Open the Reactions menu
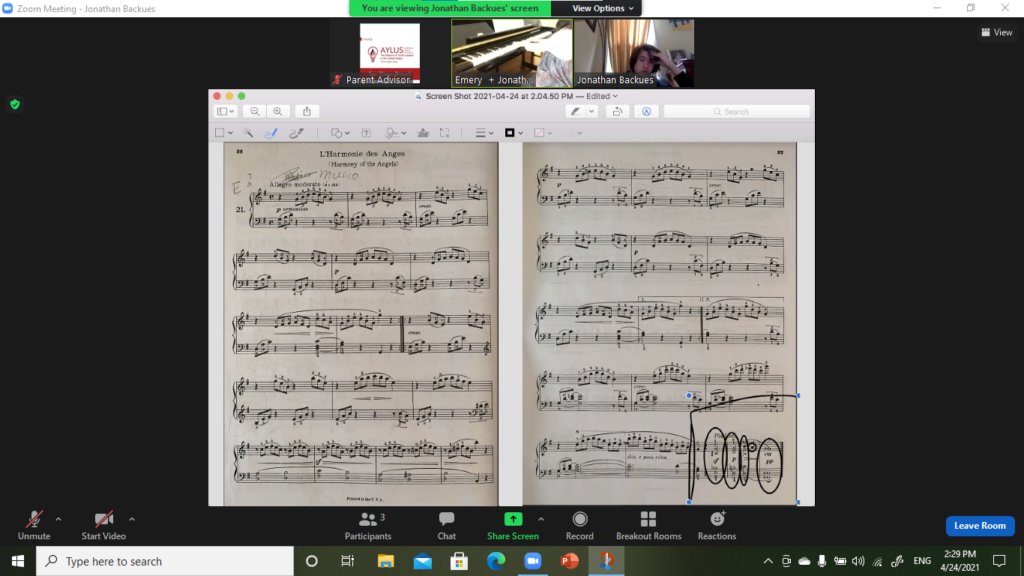The image size is (1024, 576). pos(716,526)
